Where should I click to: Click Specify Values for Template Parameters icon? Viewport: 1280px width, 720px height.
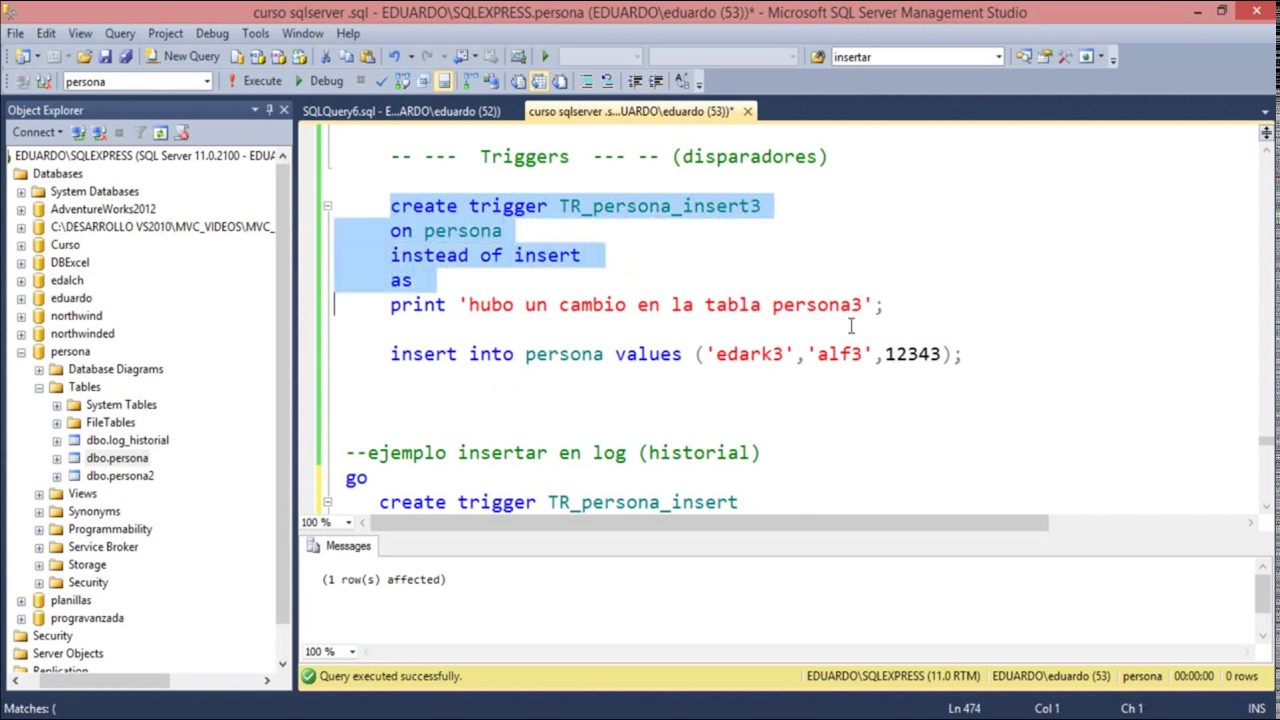[x=682, y=81]
